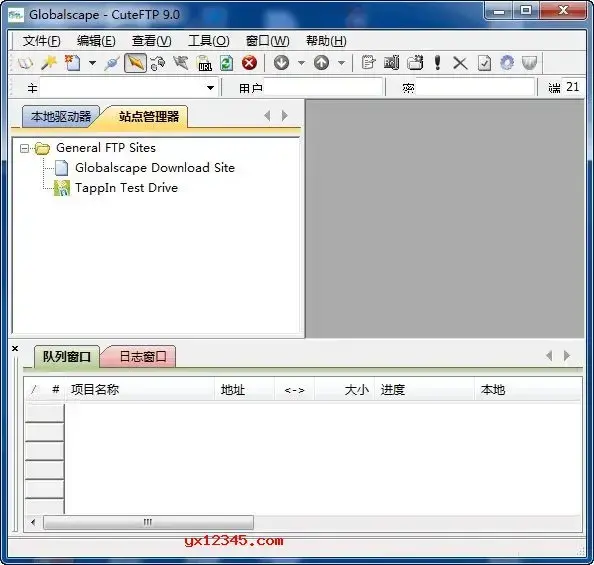The height and width of the screenshot is (565, 594).
Task: Click the green Refresh icon
Action: 227,63
